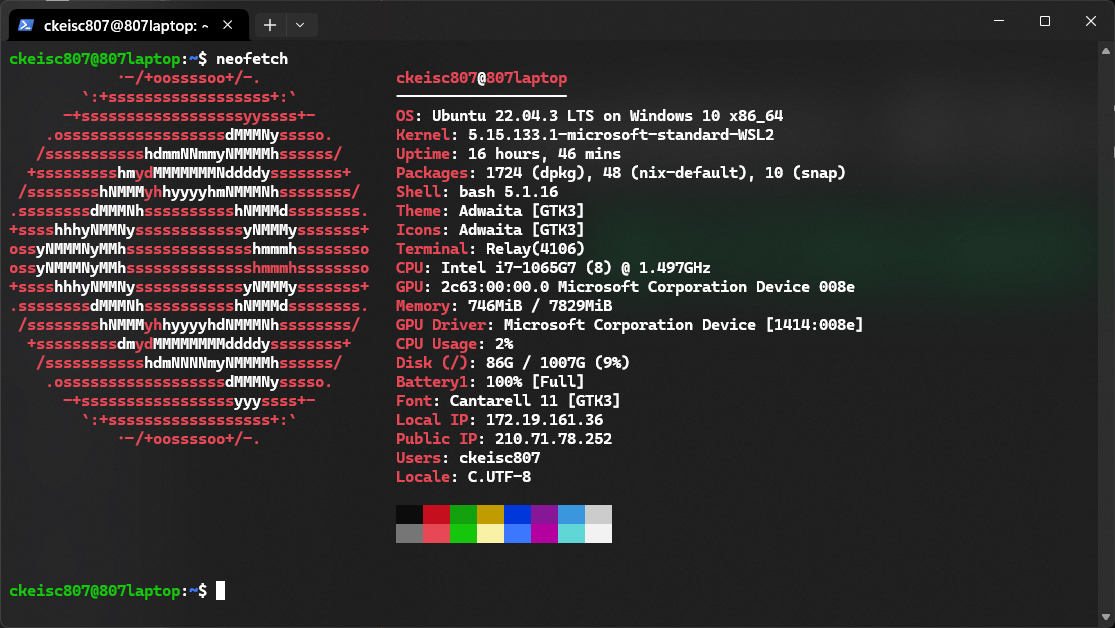
Task: Click the CPU value 'Intel i7-1065G7'
Action: 508,268
